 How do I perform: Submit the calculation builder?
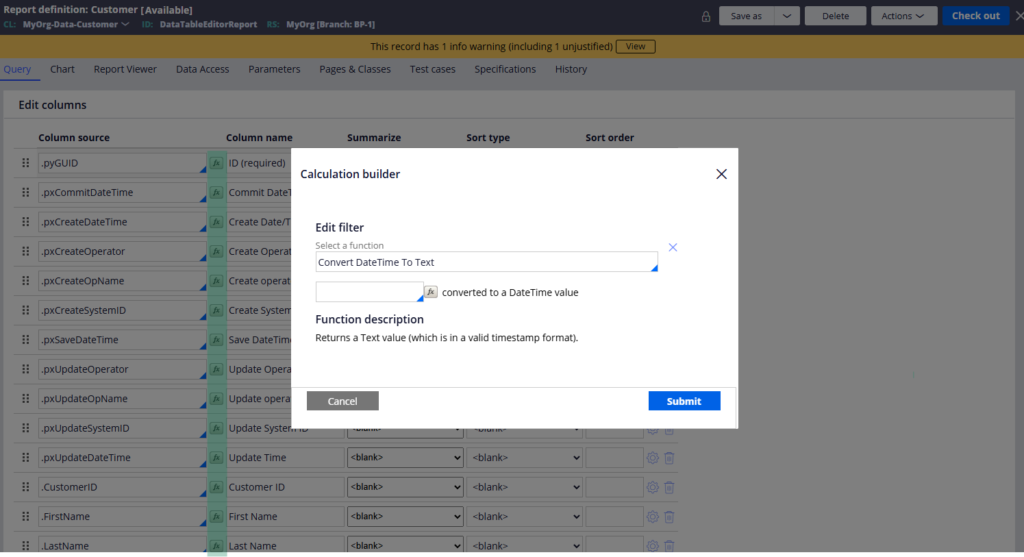(684, 401)
